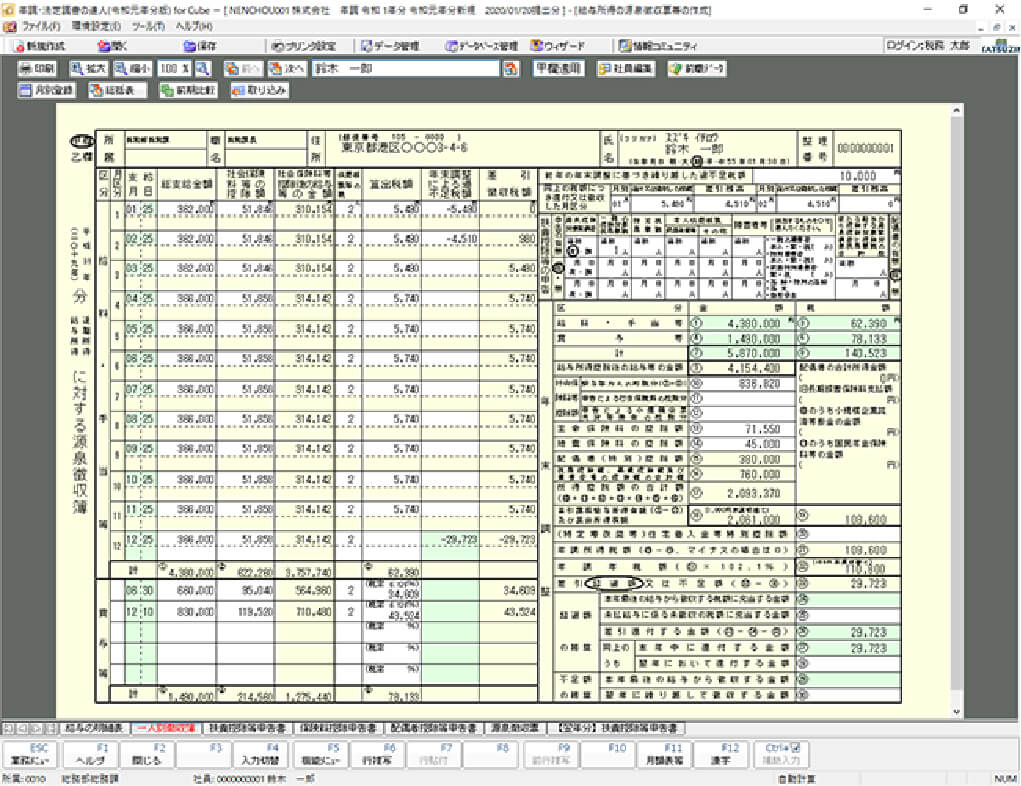Open the ファイル(F) menu
Viewport: 1021px width, 786px height.
pyautogui.click(x=41, y=27)
